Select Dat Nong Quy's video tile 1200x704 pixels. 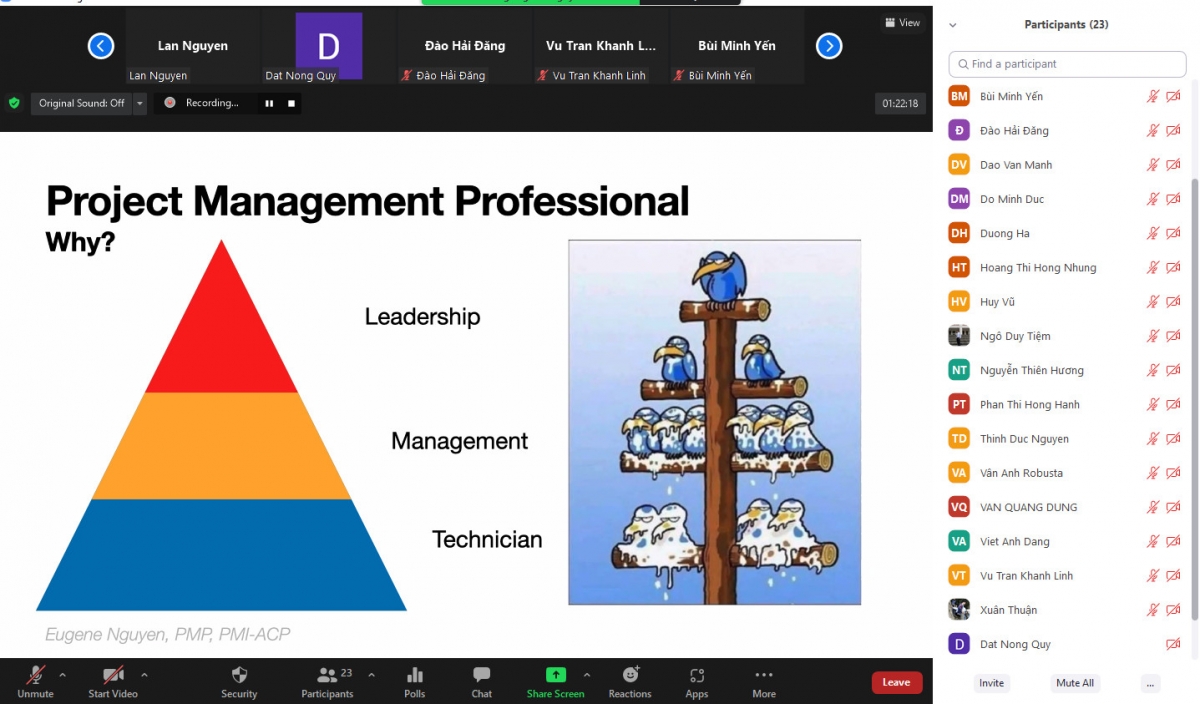[329, 47]
